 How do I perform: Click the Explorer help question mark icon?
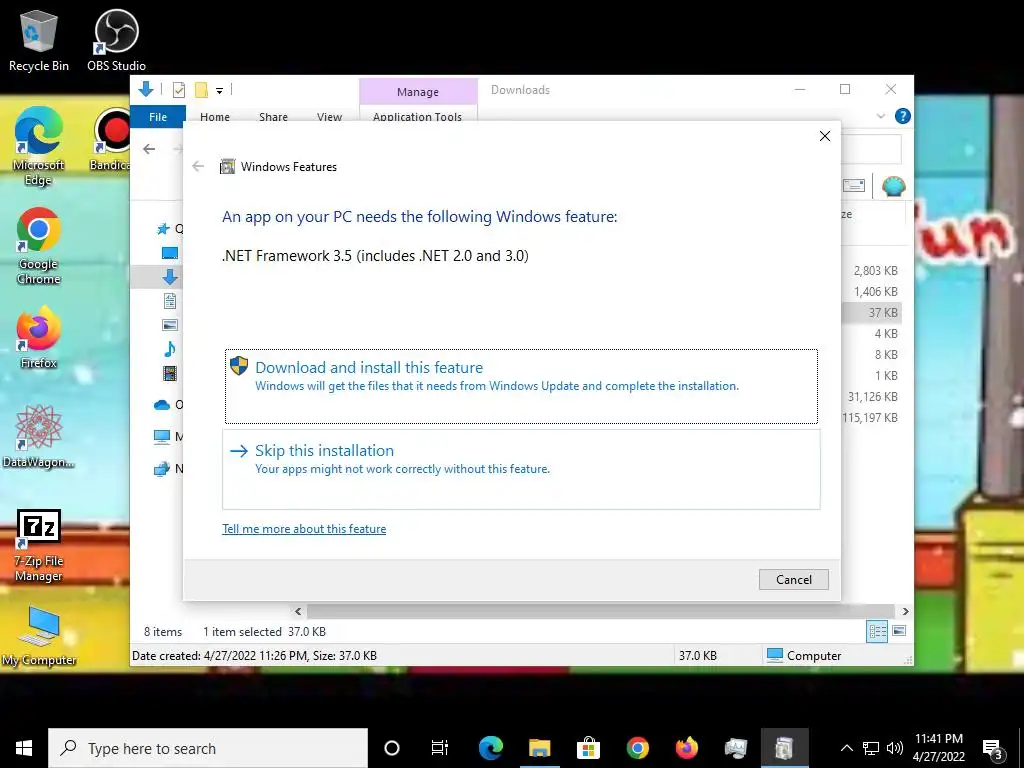(903, 116)
